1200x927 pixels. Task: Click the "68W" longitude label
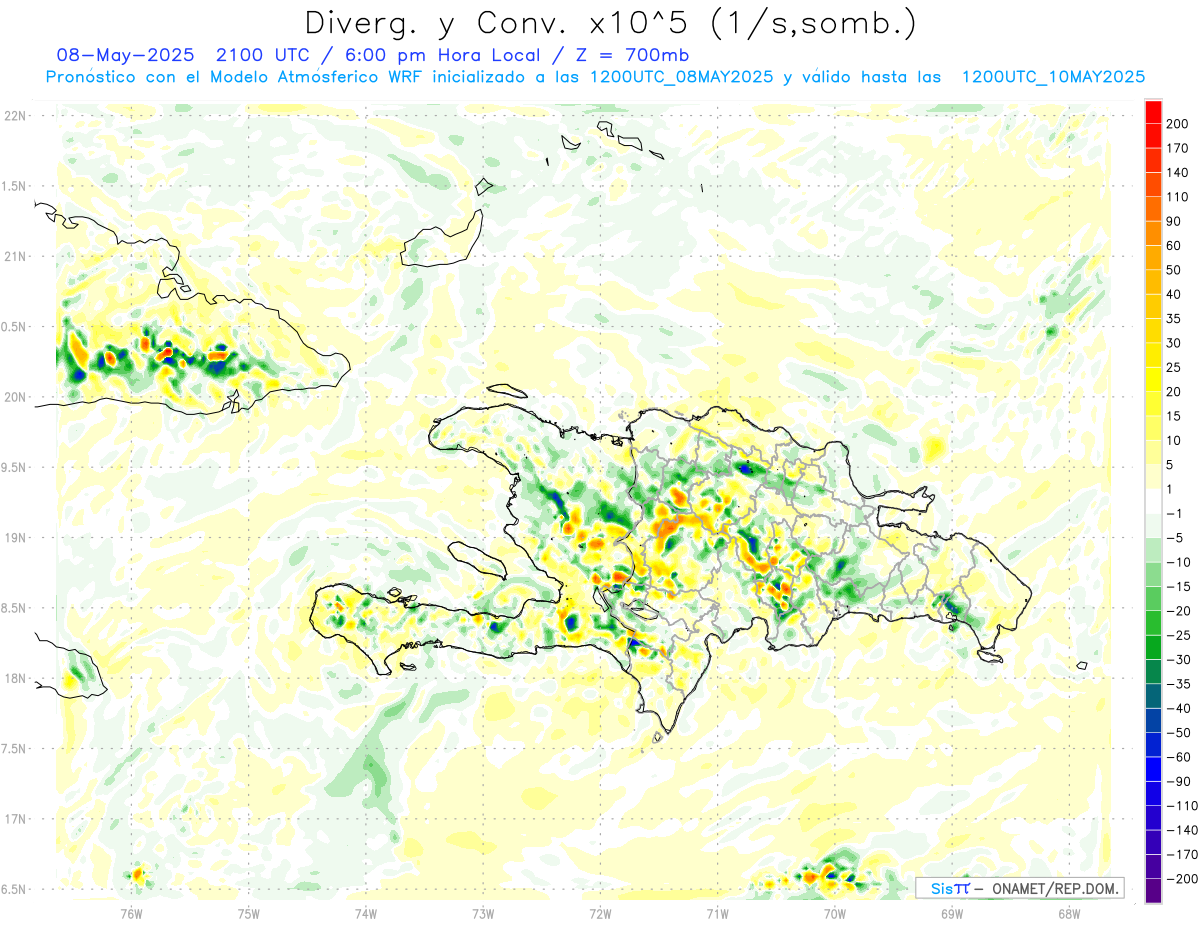(x=1069, y=912)
